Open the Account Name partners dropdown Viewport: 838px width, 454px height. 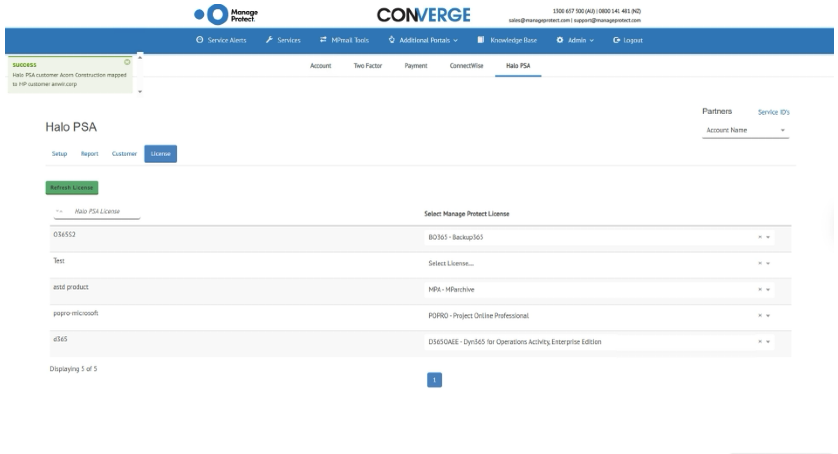tap(745, 130)
